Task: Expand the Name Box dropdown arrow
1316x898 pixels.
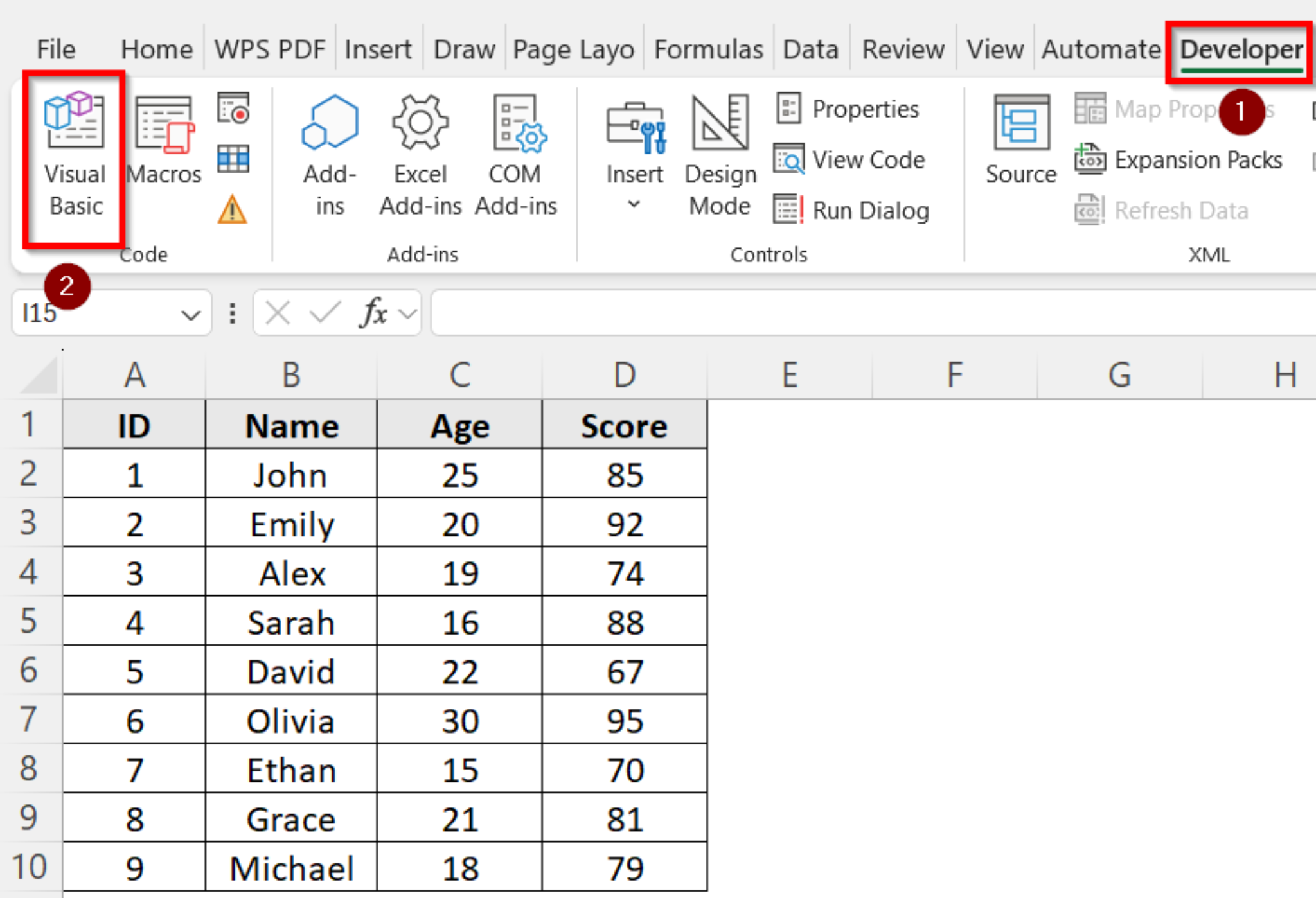Action: pos(191,315)
